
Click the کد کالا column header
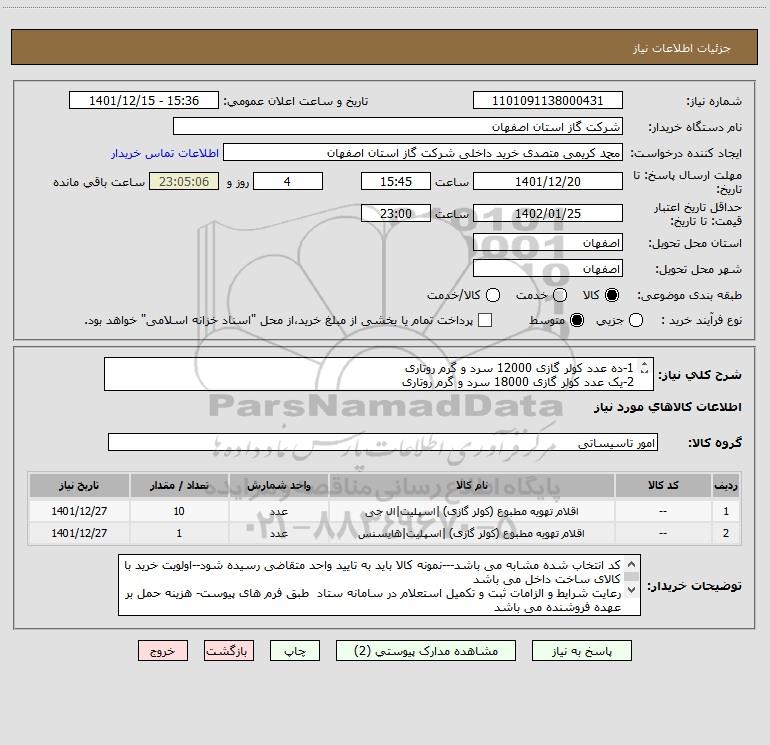pyautogui.click(x=663, y=486)
